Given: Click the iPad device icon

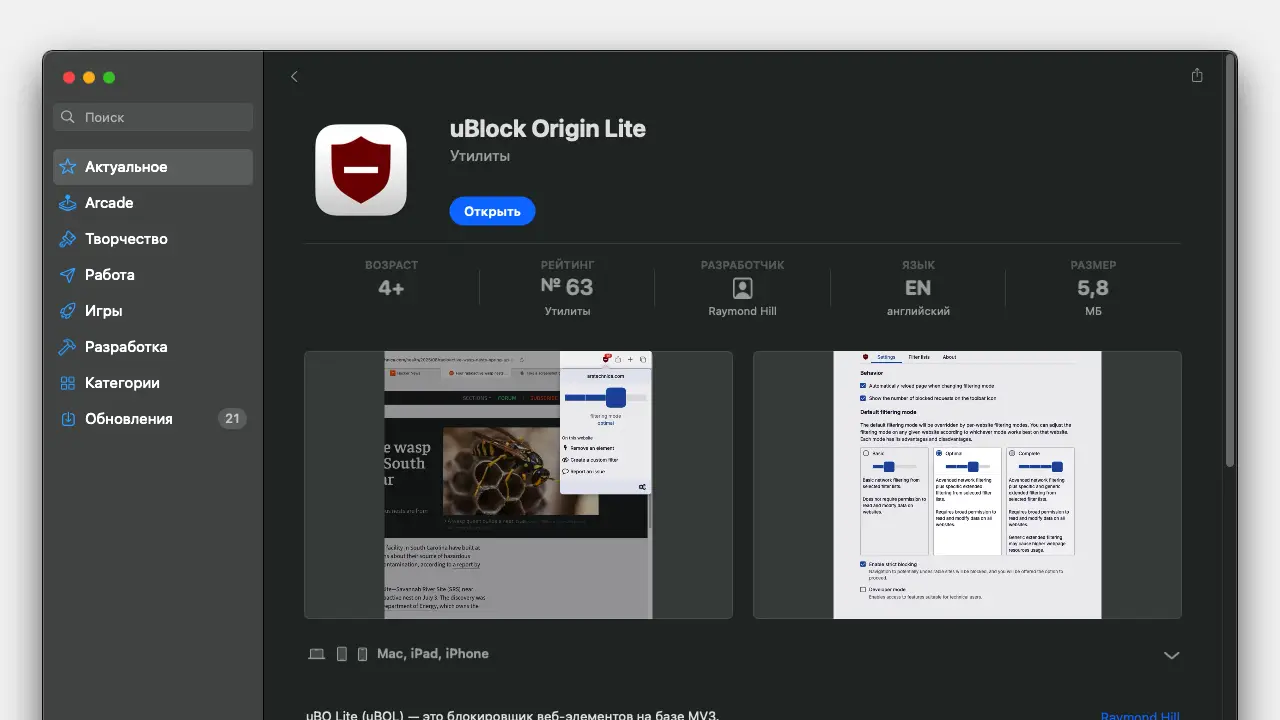Looking at the screenshot, I should (342, 654).
